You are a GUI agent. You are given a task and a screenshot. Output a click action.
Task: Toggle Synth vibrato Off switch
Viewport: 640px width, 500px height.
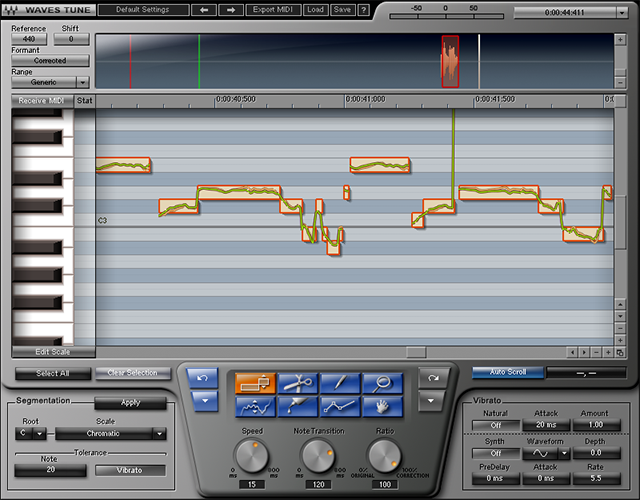point(496,453)
